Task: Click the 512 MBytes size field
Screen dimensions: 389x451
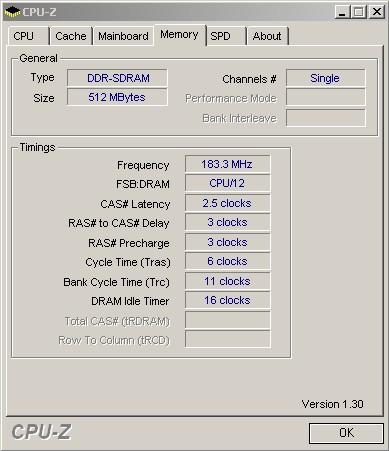Action: 117,97
